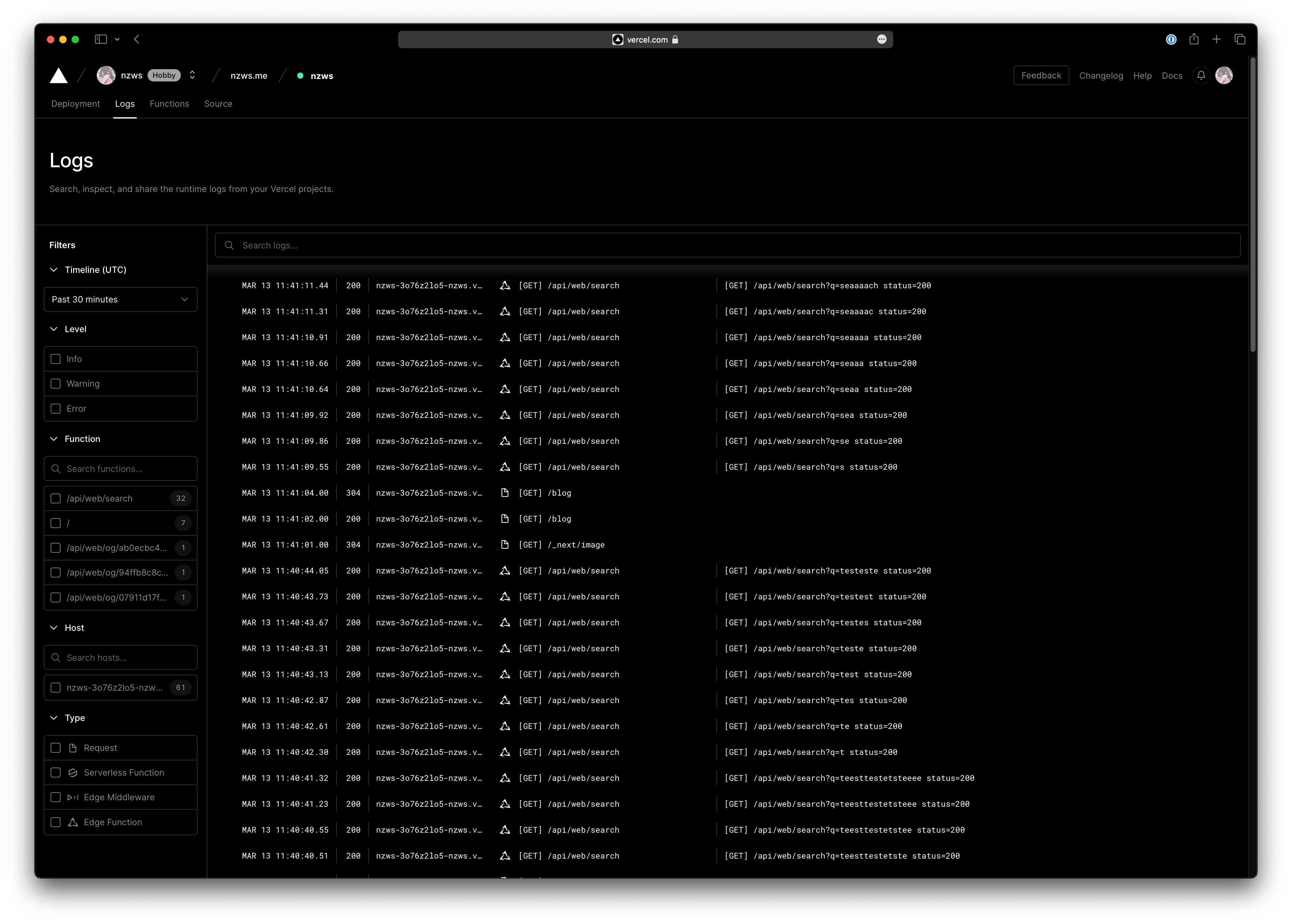Toggle the Safari sidebar icon
Viewport: 1292px width, 924px height.
[x=101, y=39]
